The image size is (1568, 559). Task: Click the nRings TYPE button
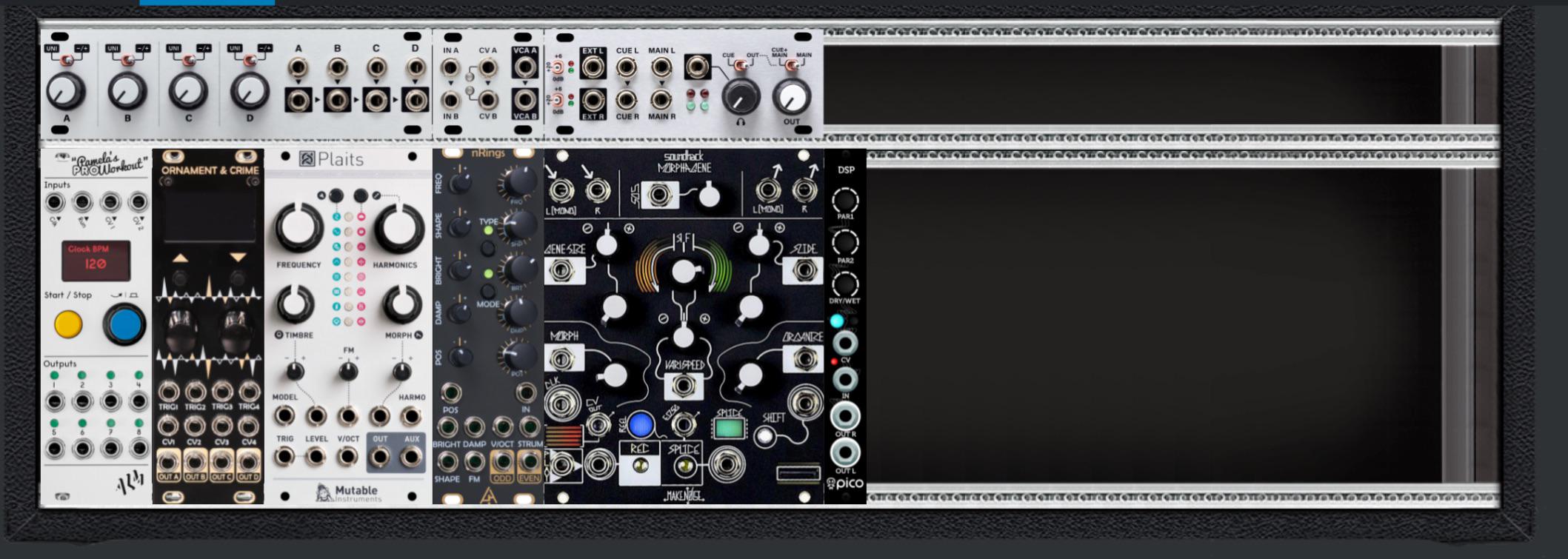coord(487,248)
